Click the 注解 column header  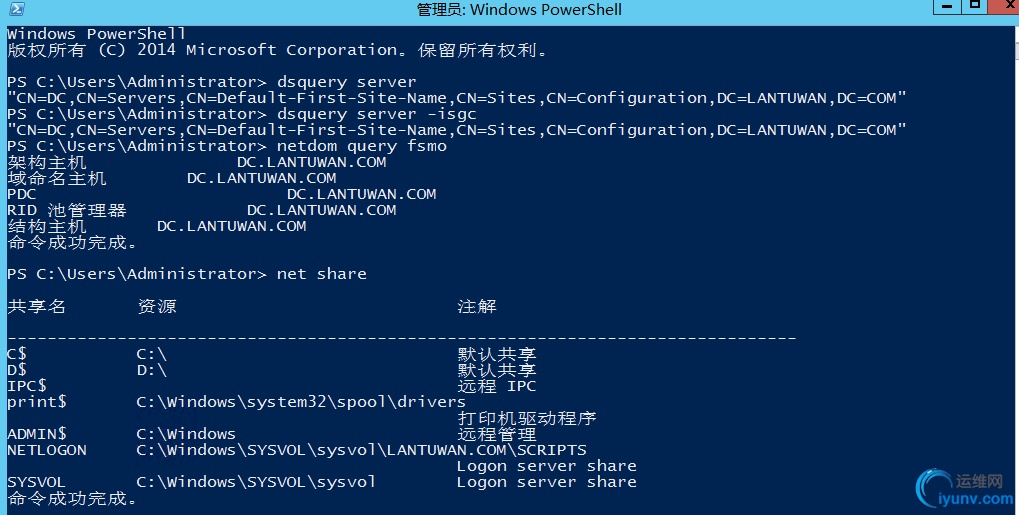pyautogui.click(x=477, y=306)
